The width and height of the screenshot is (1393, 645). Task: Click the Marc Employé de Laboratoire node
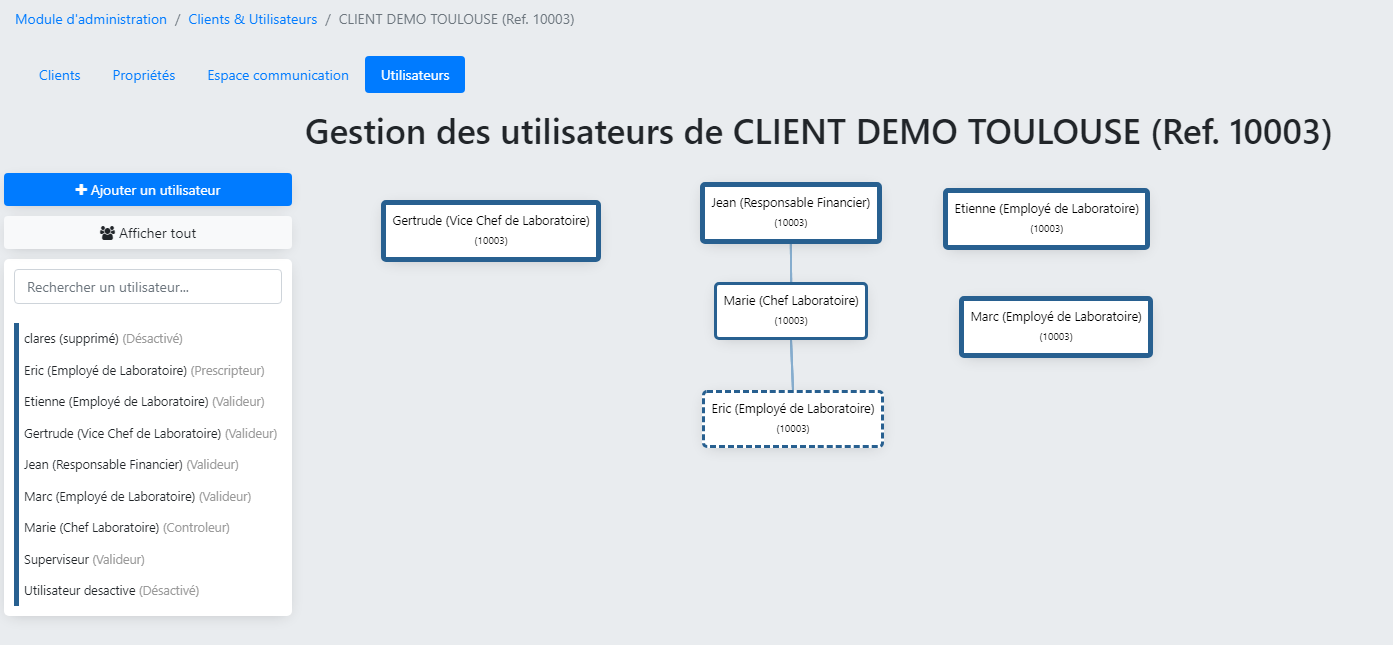pyautogui.click(x=1056, y=326)
